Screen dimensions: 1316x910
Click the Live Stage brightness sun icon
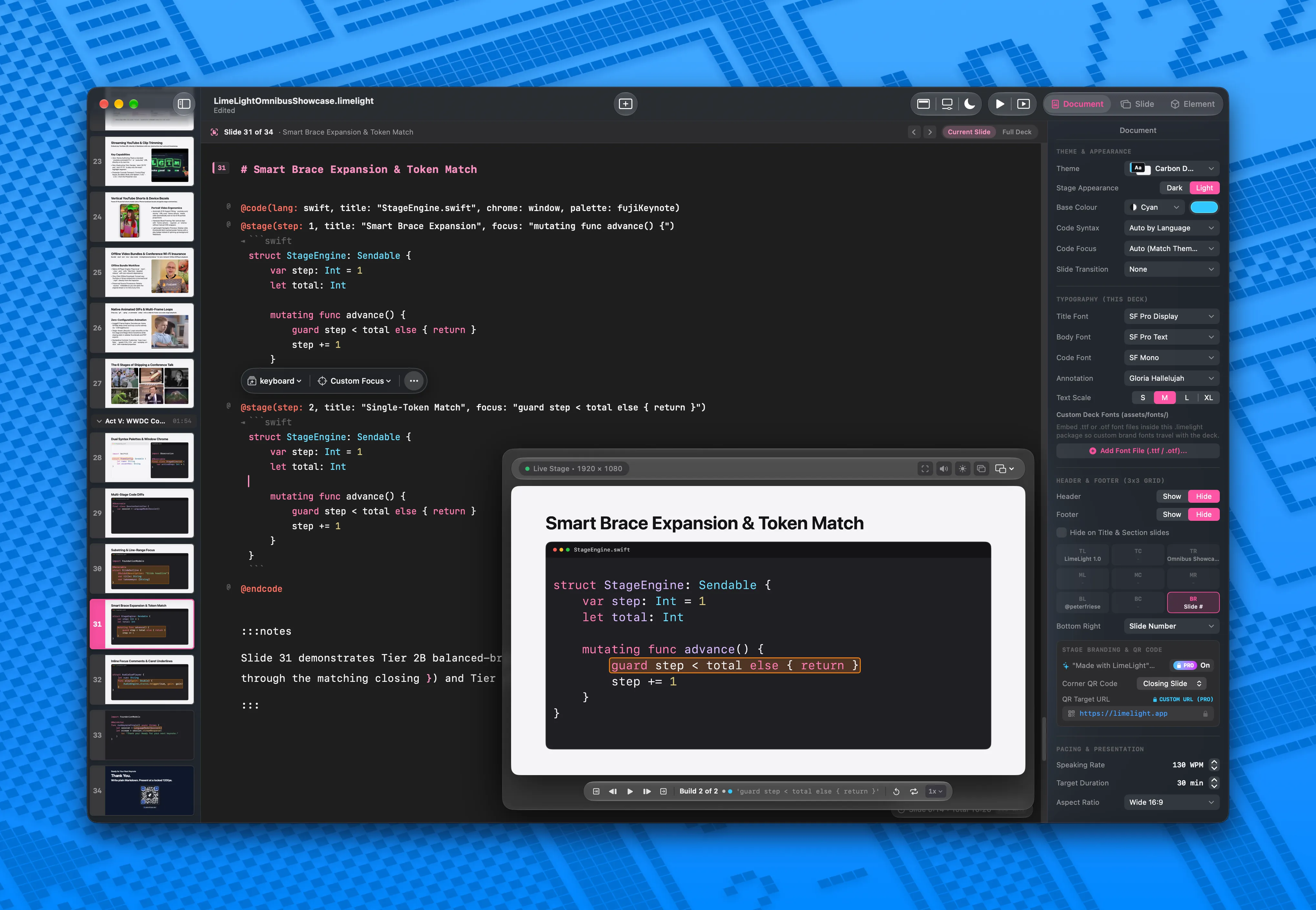[x=962, y=469]
